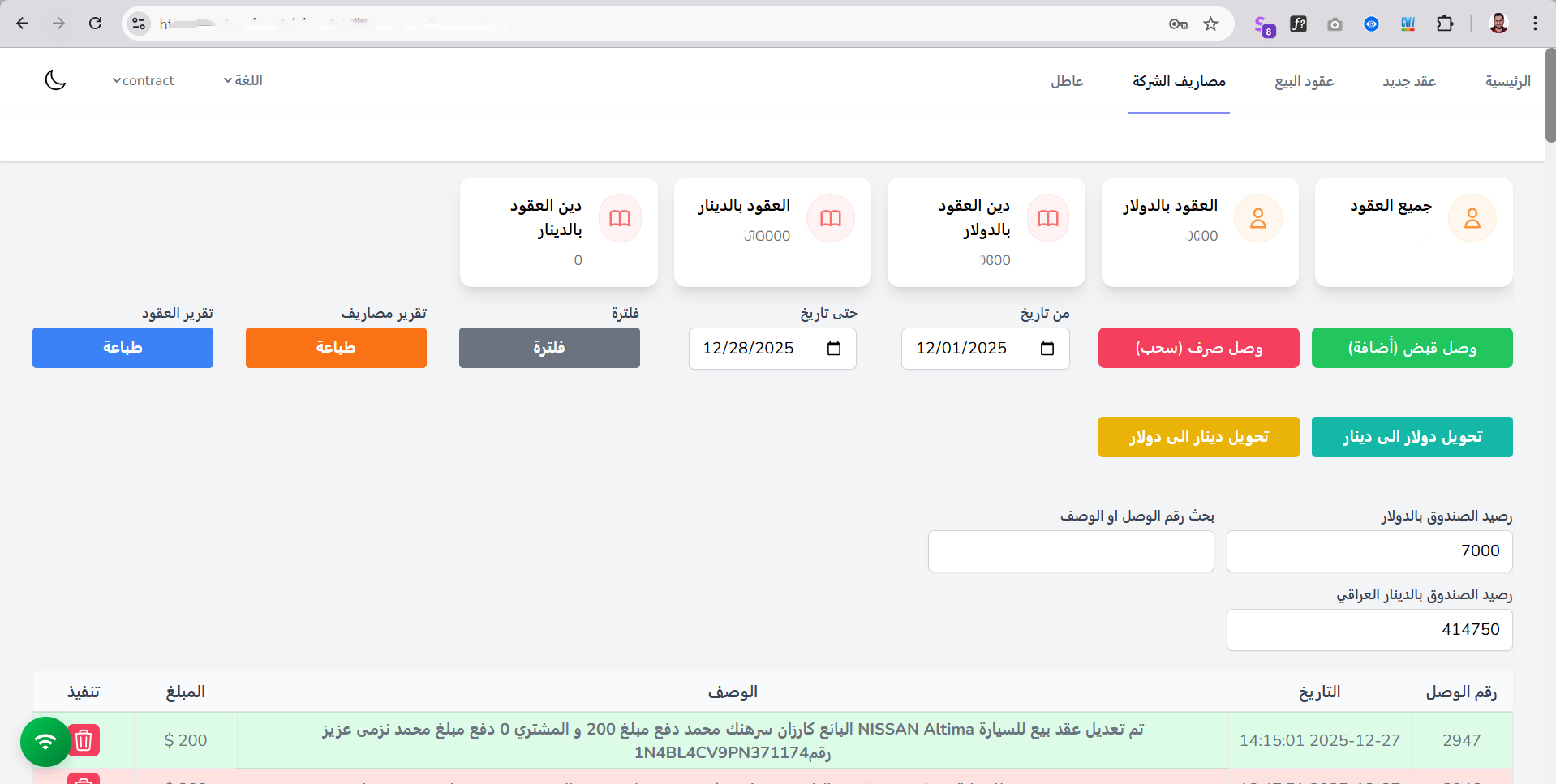Open the calendar picker for حتى تاريخ field
Image resolution: width=1556 pixels, height=784 pixels.
[834, 348]
